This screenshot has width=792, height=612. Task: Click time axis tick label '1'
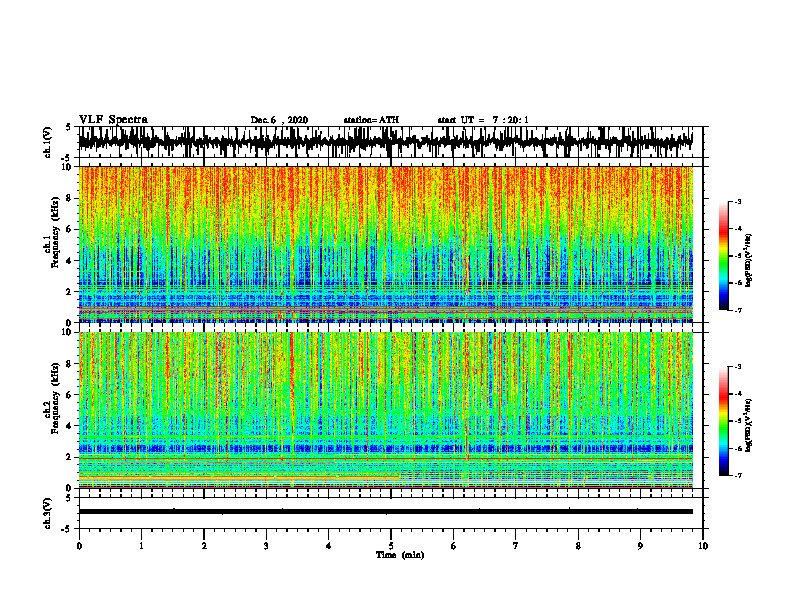coord(141,546)
